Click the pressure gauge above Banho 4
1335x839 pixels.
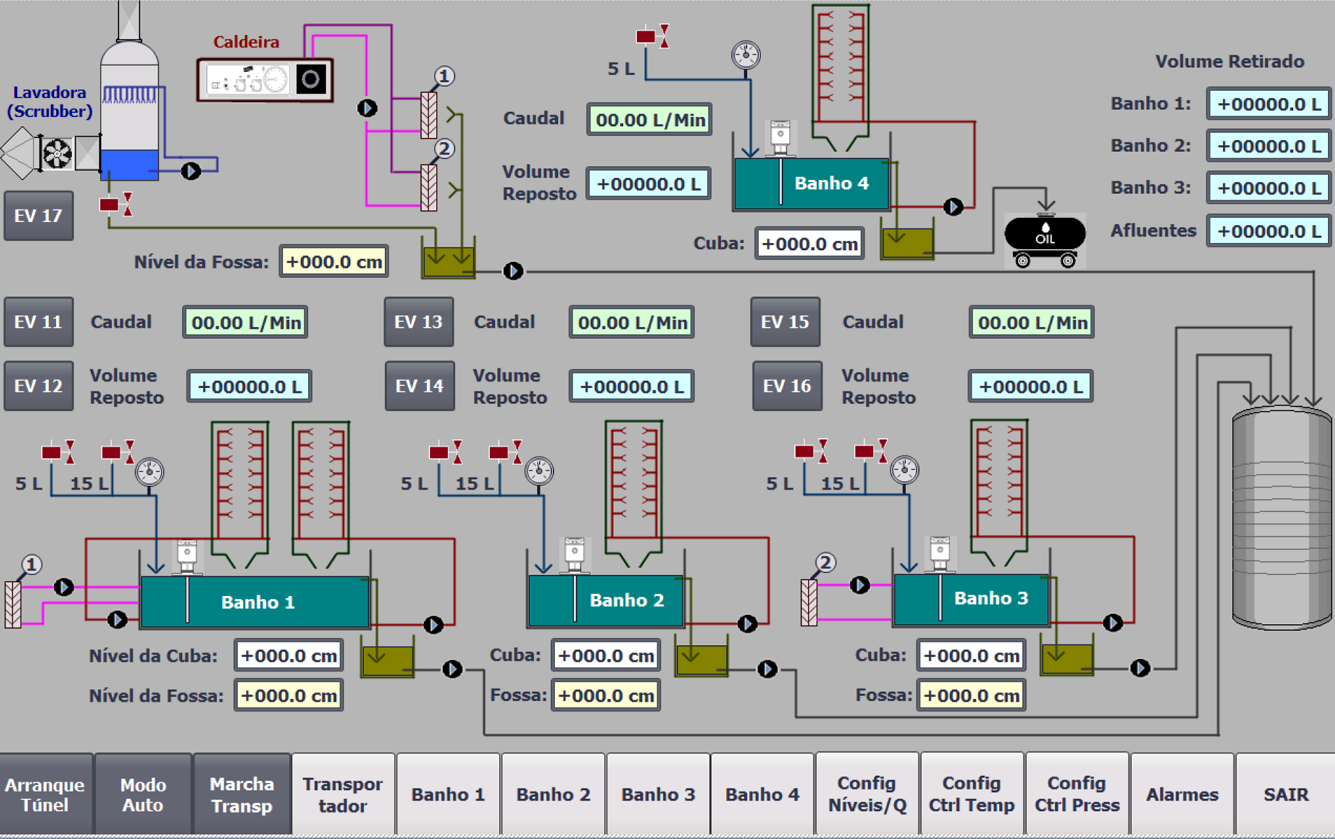(x=745, y=55)
